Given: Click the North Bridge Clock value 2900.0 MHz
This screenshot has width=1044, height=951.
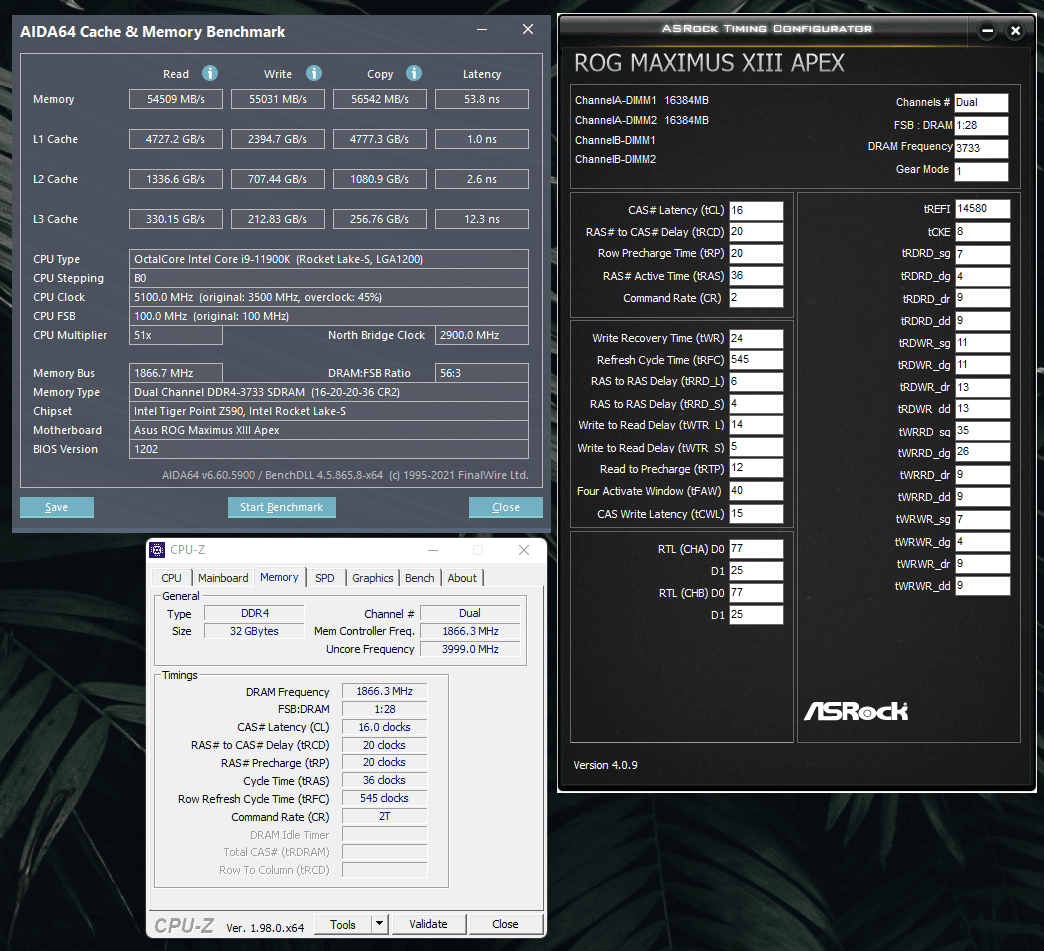Looking at the screenshot, I should pos(482,335).
